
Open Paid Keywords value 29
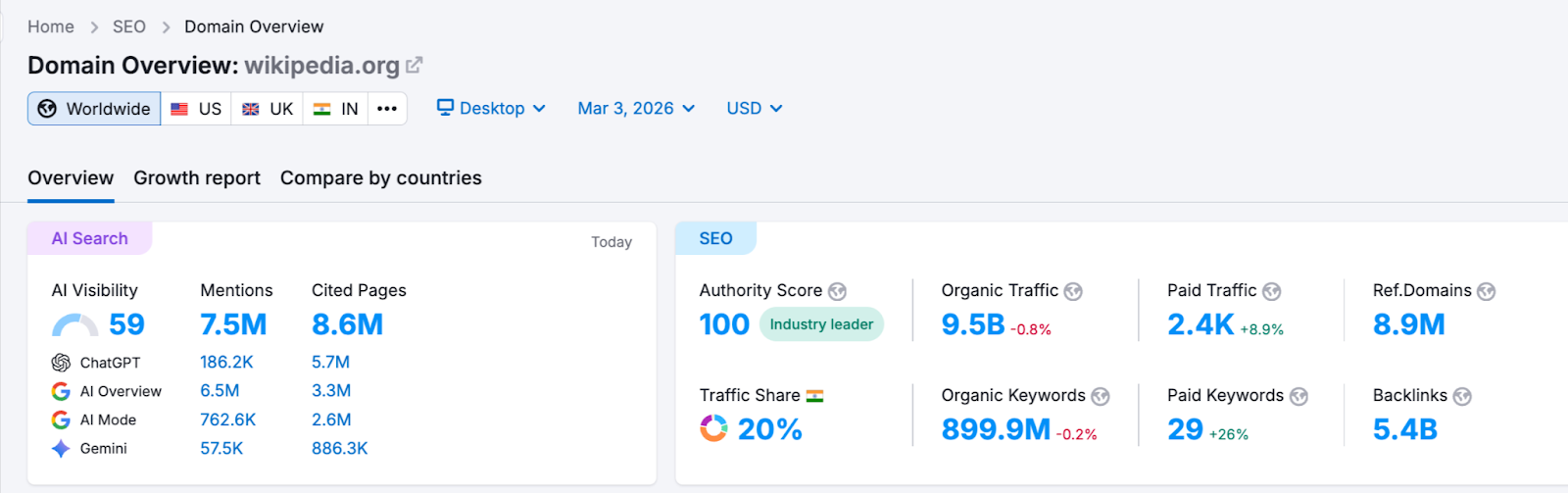click(x=1185, y=429)
